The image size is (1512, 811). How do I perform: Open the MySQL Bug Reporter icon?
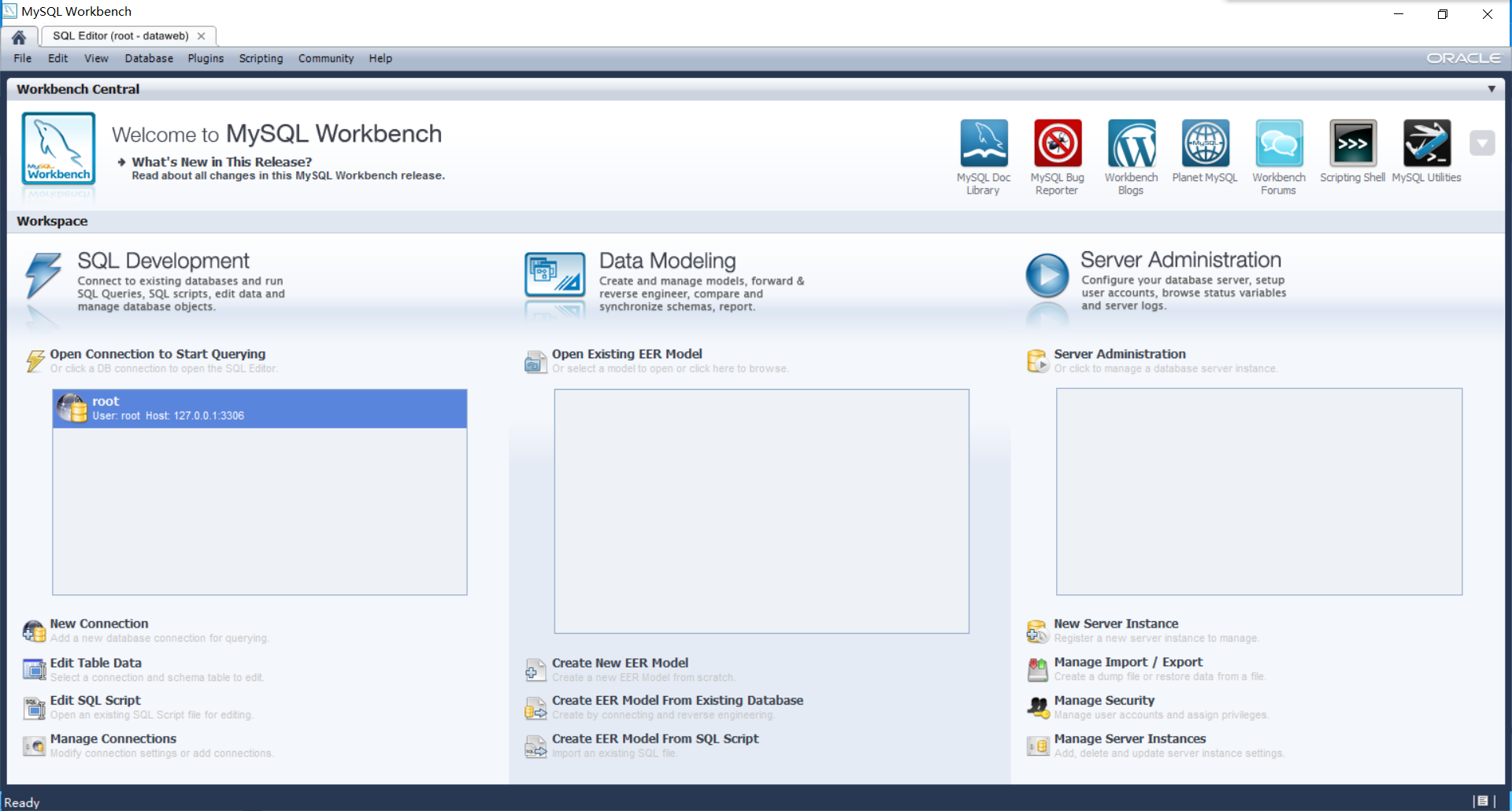click(1058, 143)
